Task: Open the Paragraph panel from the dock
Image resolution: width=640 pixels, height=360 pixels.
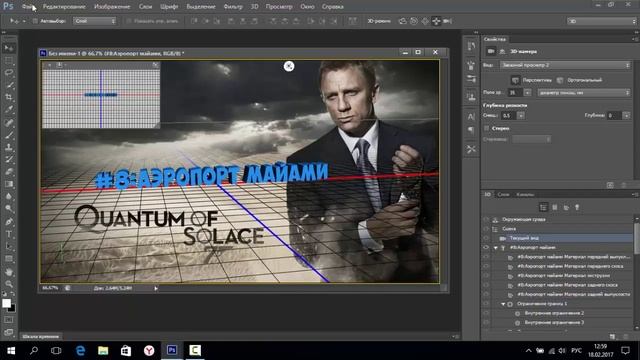Action: pyautogui.click(x=471, y=130)
